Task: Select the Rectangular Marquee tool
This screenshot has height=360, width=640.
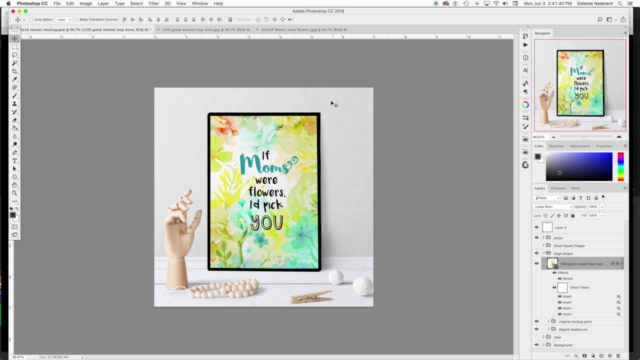Action: click(x=15, y=47)
